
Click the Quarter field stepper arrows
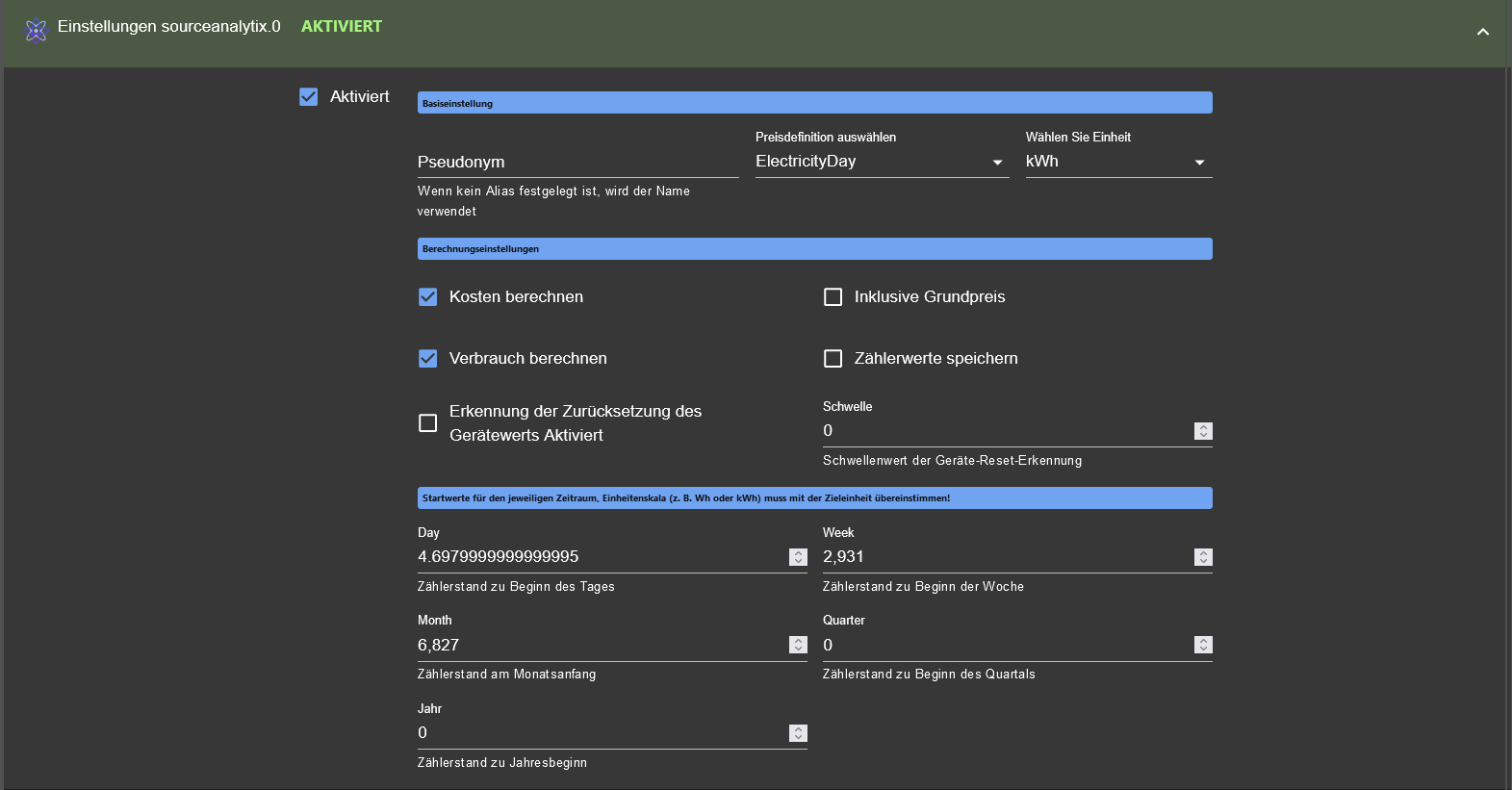pos(1203,645)
